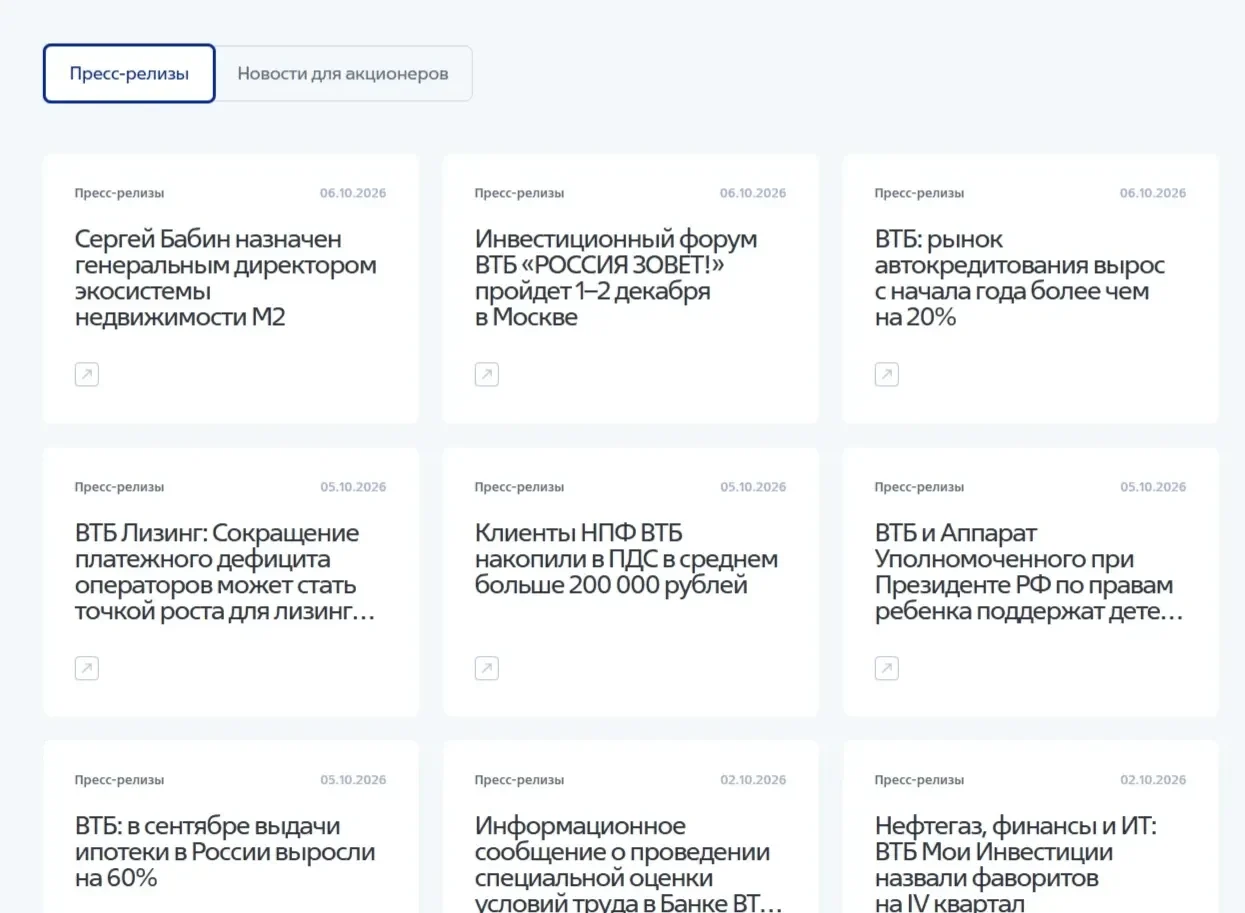This screenshot has height=913, width=1245.
Task: Switch to Новости для акционеров tab
Action: [x=343, y=73]
